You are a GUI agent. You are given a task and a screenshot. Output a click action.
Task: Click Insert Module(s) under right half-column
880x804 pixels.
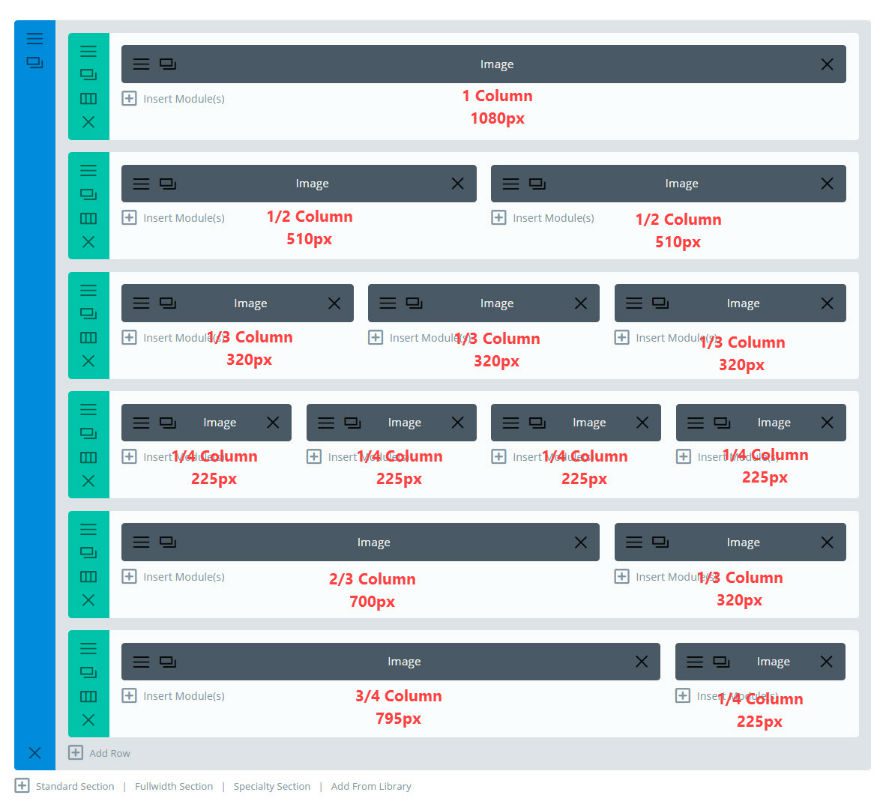543,218
